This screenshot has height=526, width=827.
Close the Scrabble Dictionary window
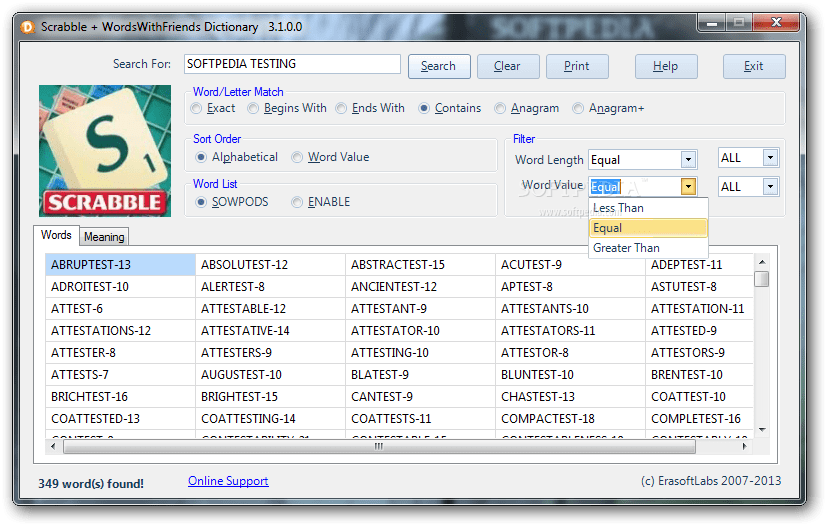pyautogui.click(x=776, y=23)
